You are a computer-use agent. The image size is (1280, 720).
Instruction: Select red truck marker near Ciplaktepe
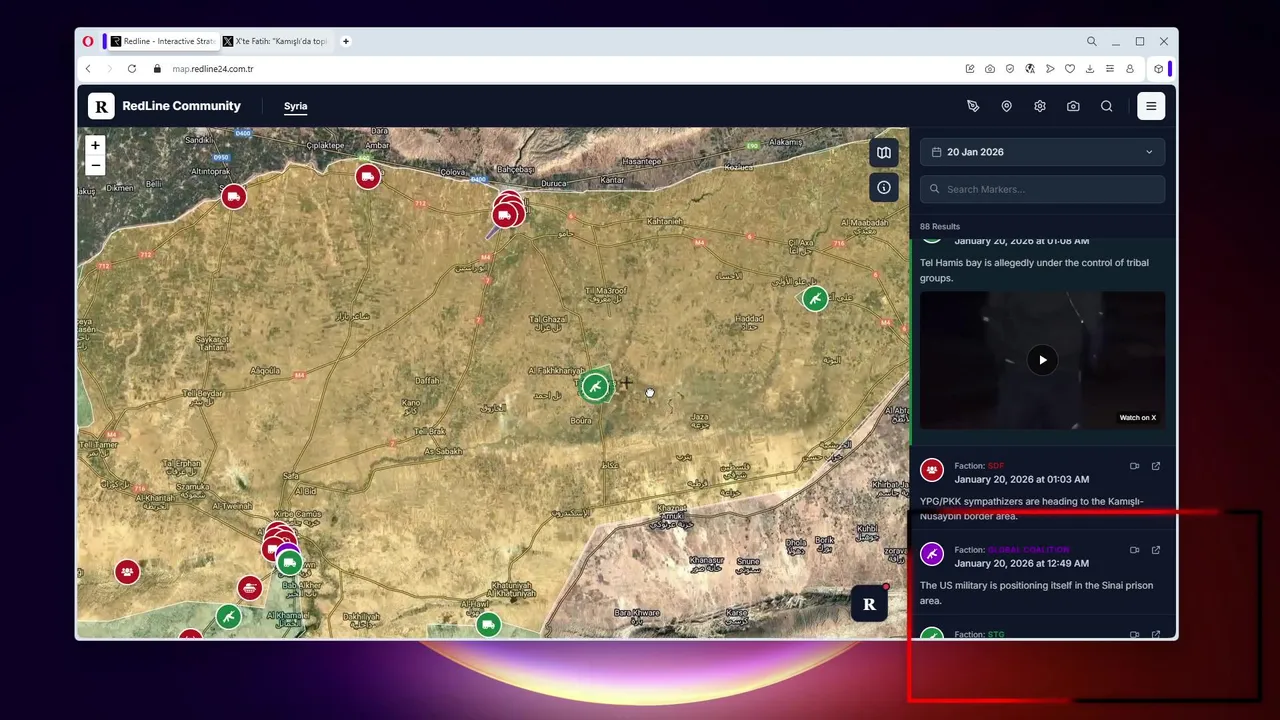pyautogui.click(x=368, y=177)
